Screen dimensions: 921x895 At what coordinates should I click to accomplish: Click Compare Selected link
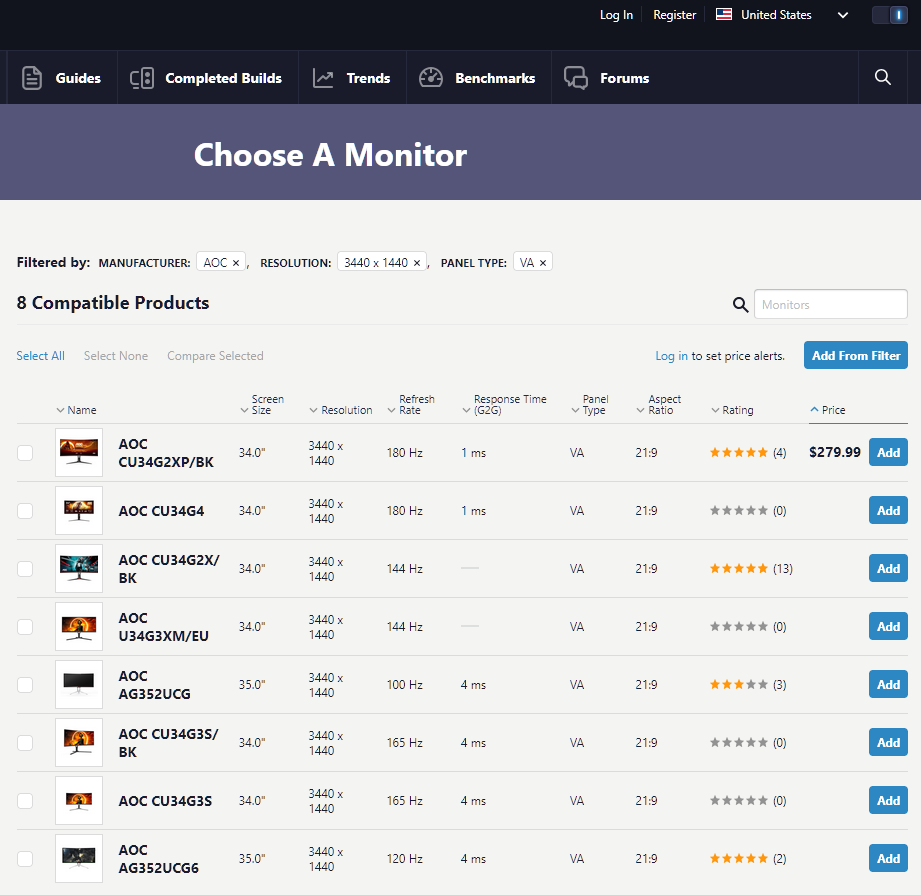[215, 356]
